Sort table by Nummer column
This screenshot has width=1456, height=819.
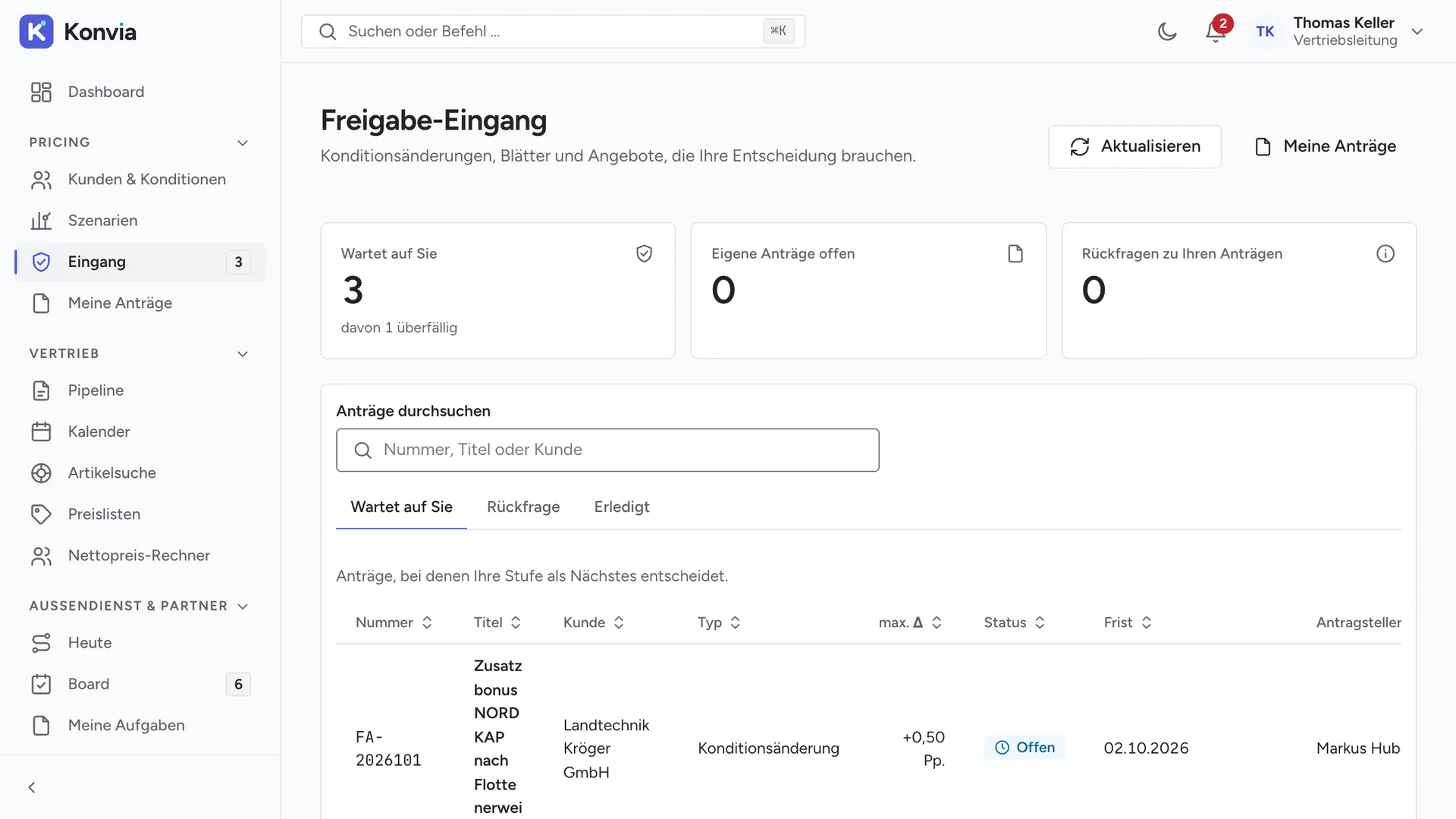394,623
